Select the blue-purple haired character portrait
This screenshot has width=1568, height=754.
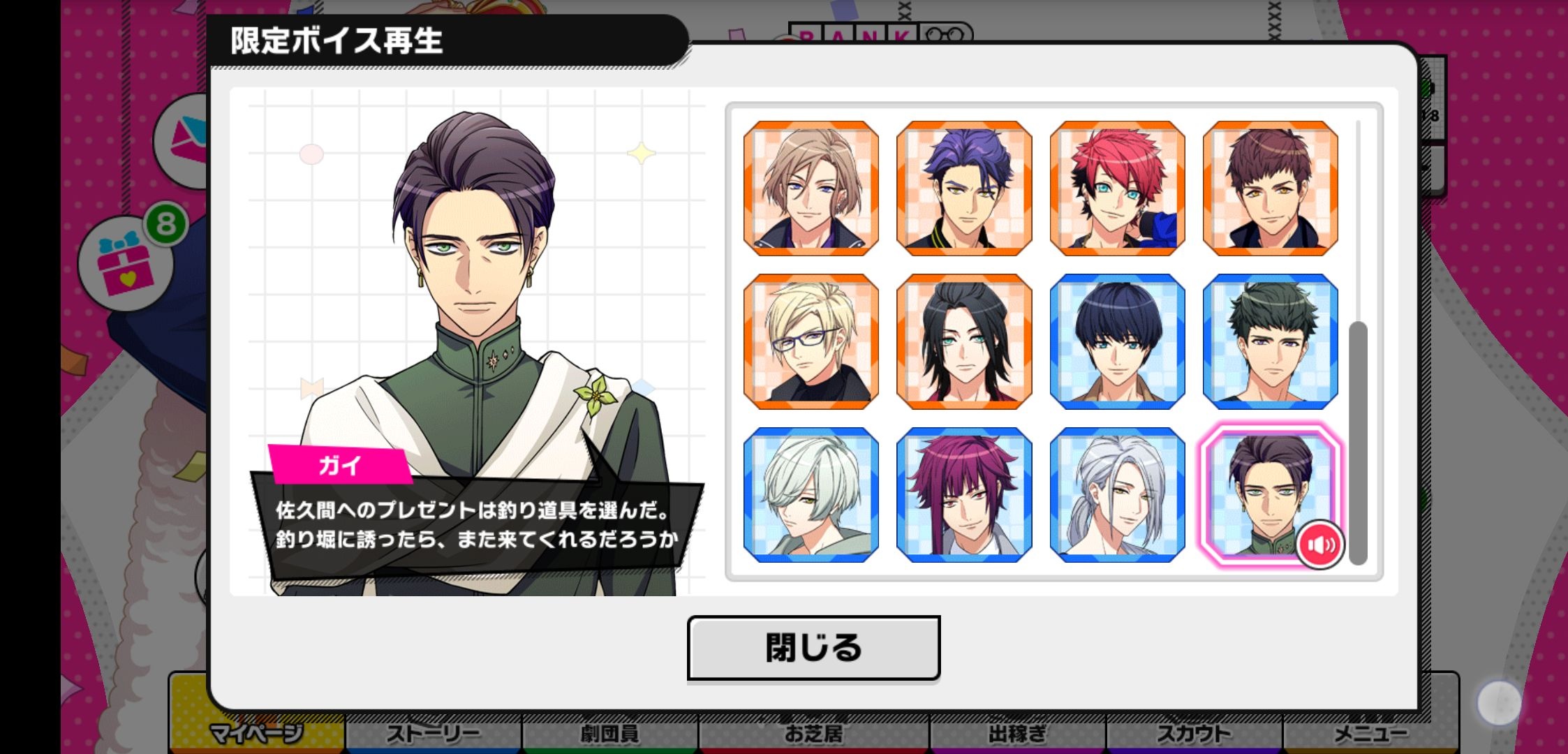coord(964,188)
